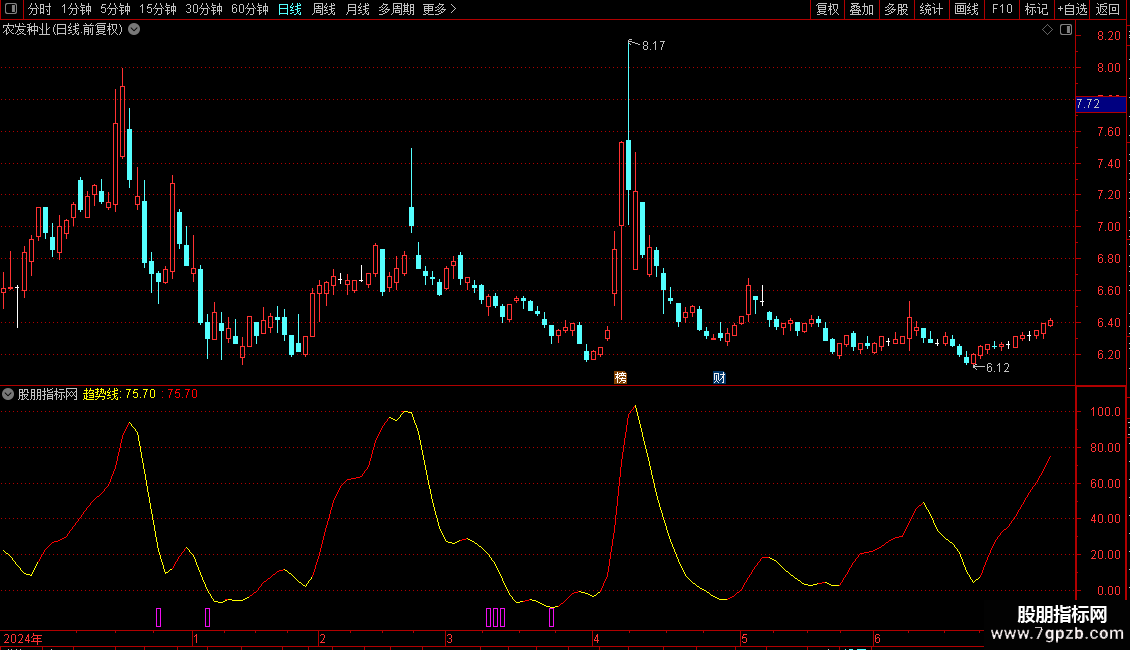Click the 趋势线: 75.70 value label
Image resolution: width=1130 pixels, height=650 pixels.
click(120, 394)
